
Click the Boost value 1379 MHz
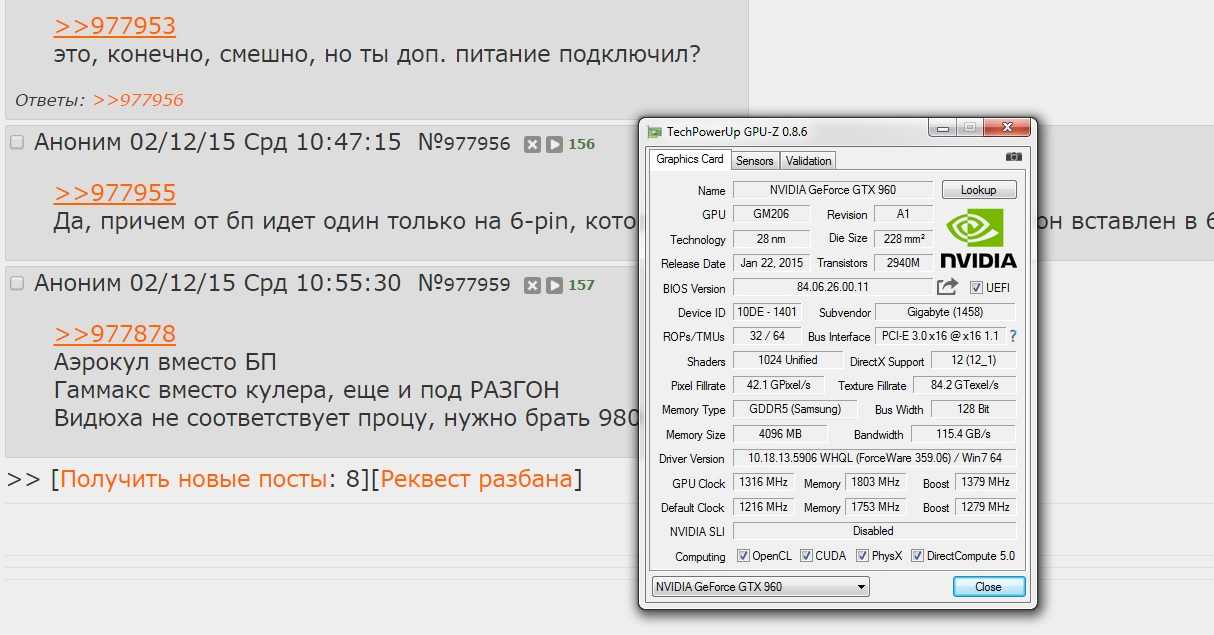(986, 482)
